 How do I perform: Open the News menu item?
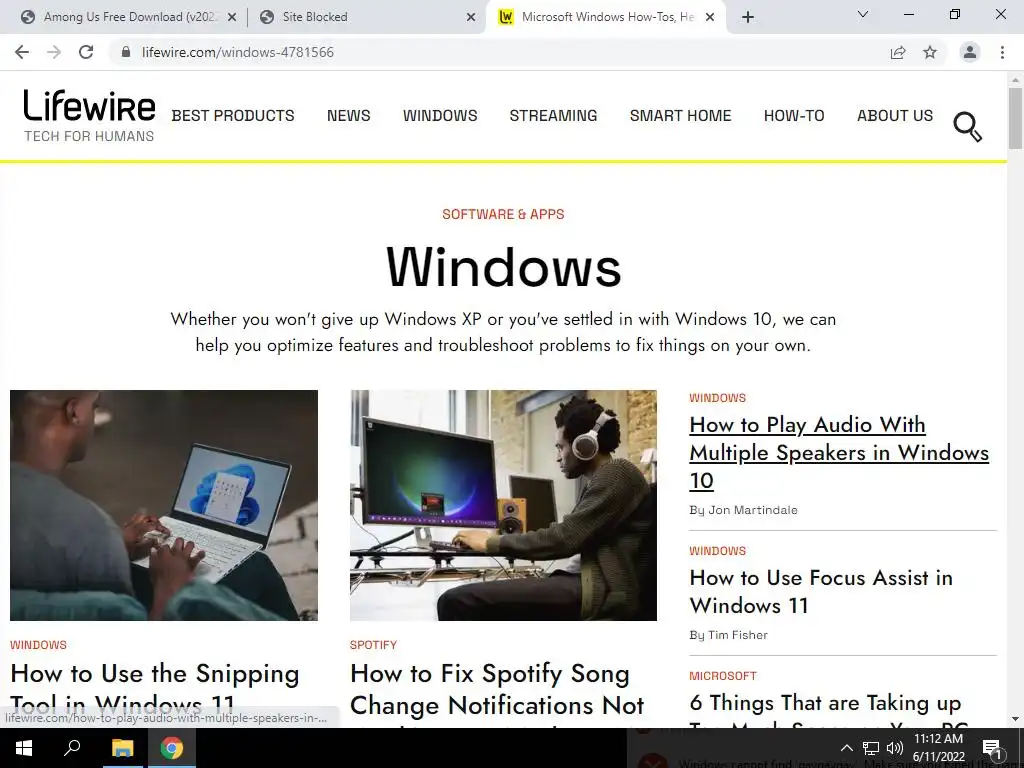[x=349, y=116]
